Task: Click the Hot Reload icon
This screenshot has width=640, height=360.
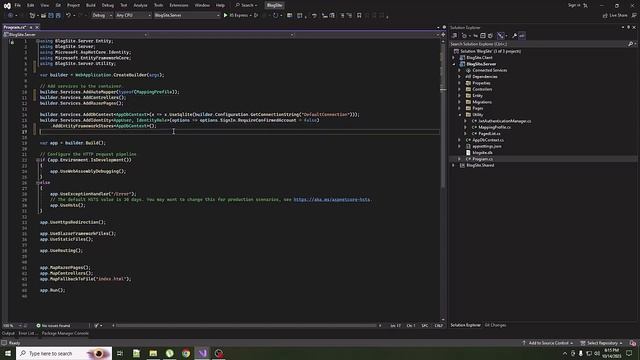Action: coord(276,15)
